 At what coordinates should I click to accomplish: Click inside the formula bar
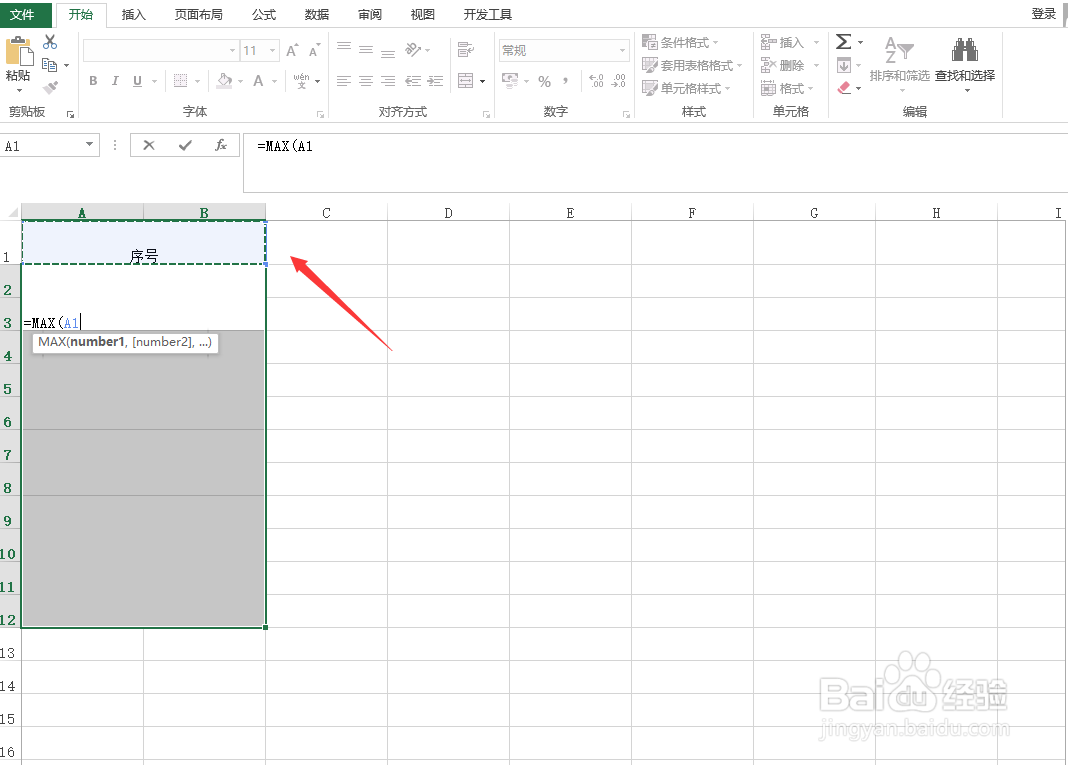(655, 163)
